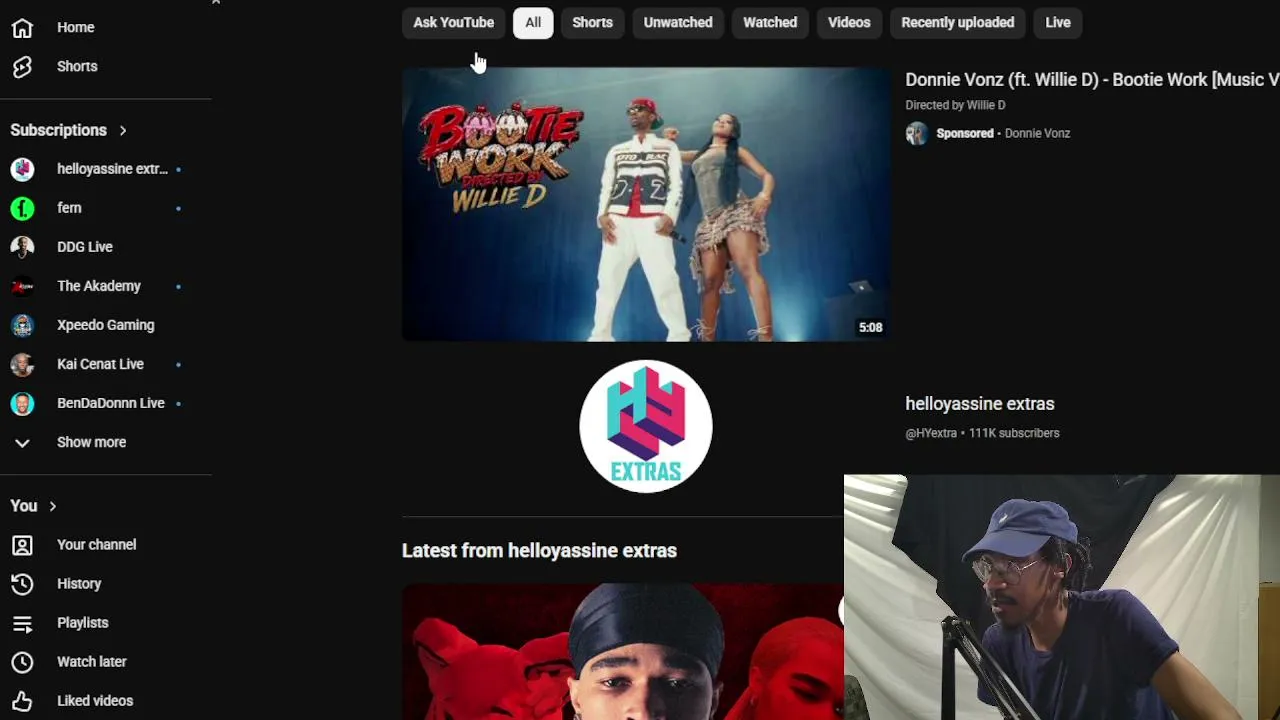The width and height of the screenshot is (1280, 720).
Task: Open the helloyassine EXTRAS channel logo
Action: 646,426
